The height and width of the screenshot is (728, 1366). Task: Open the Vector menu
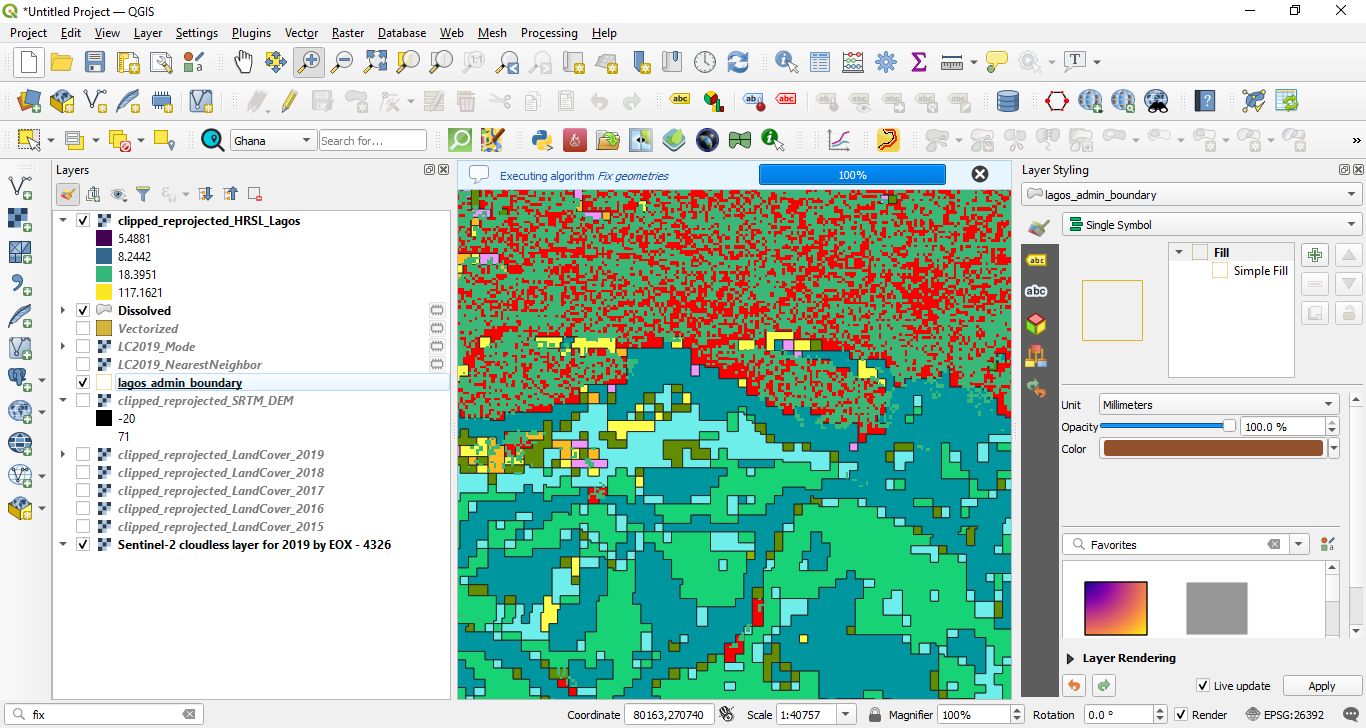[x=301, y=33]
